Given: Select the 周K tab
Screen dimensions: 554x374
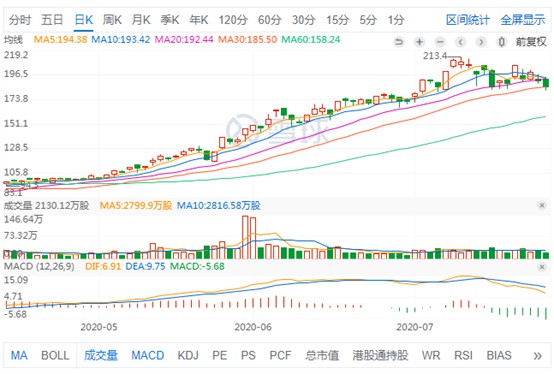Looking at the screenshot, I should point(112,20).
